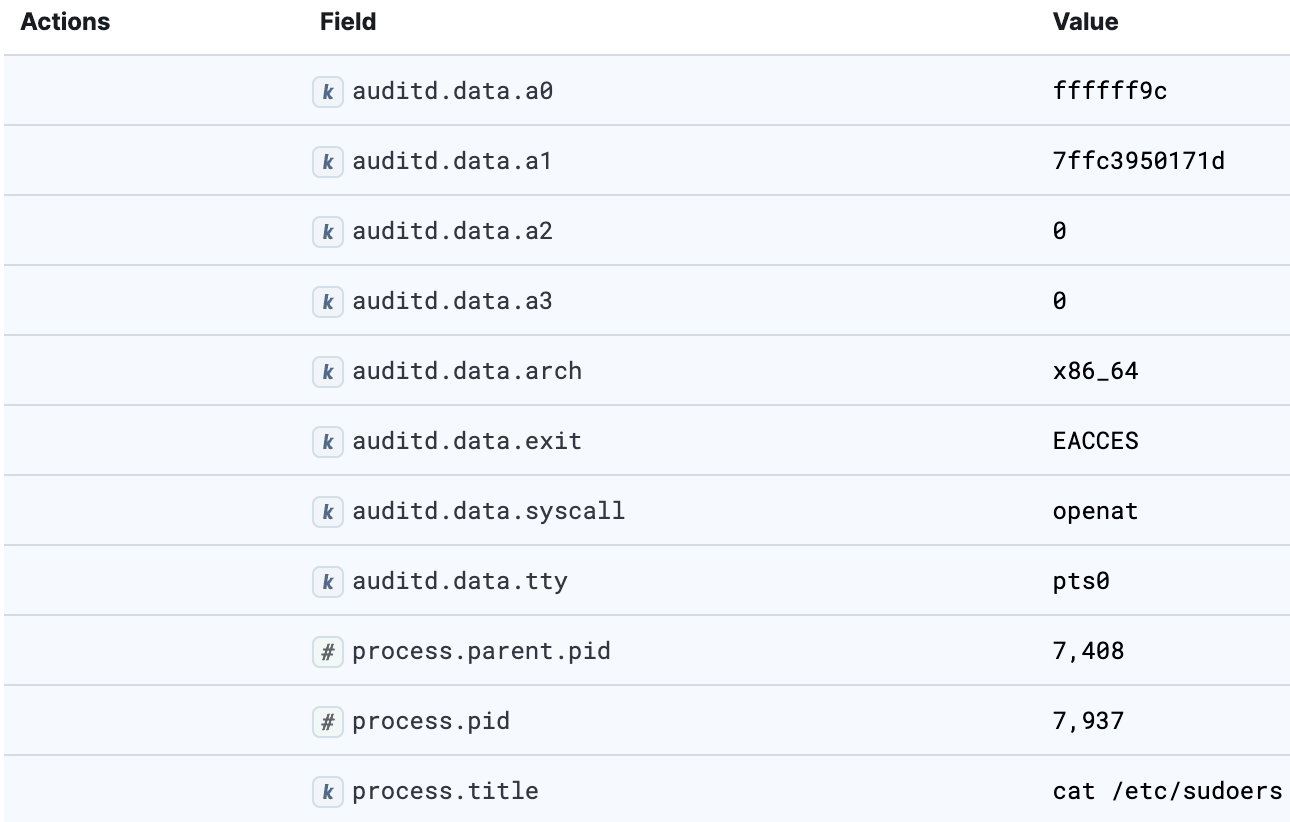Viewport: 1290px width, 822px height.
Task: Click the value openat
Action: point(1096,511)
